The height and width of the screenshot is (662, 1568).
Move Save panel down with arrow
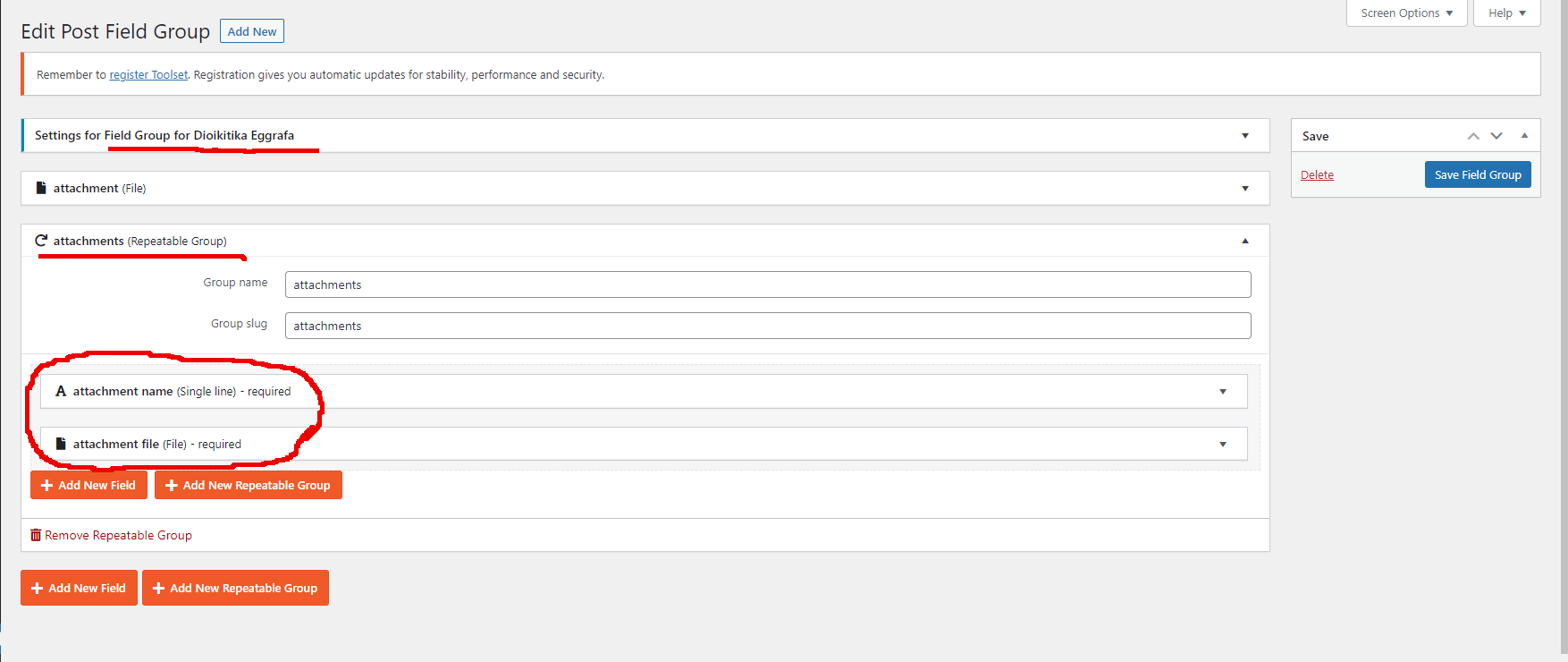click(1496, 136)
